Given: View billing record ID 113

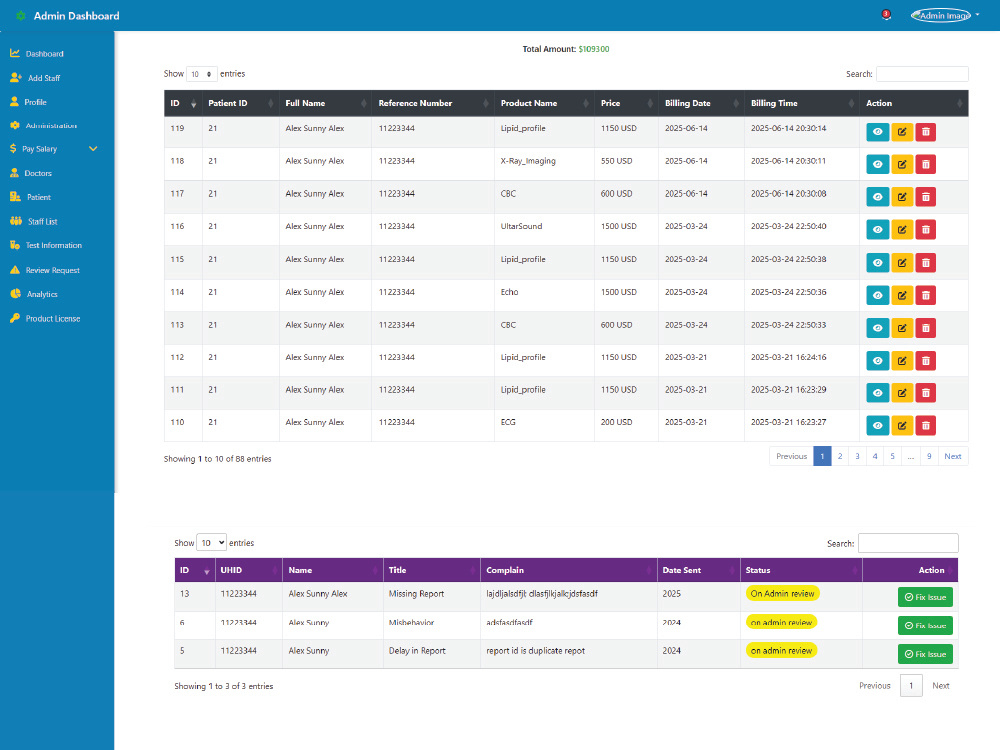Looking at the screenshot, I should coord(878,328).
